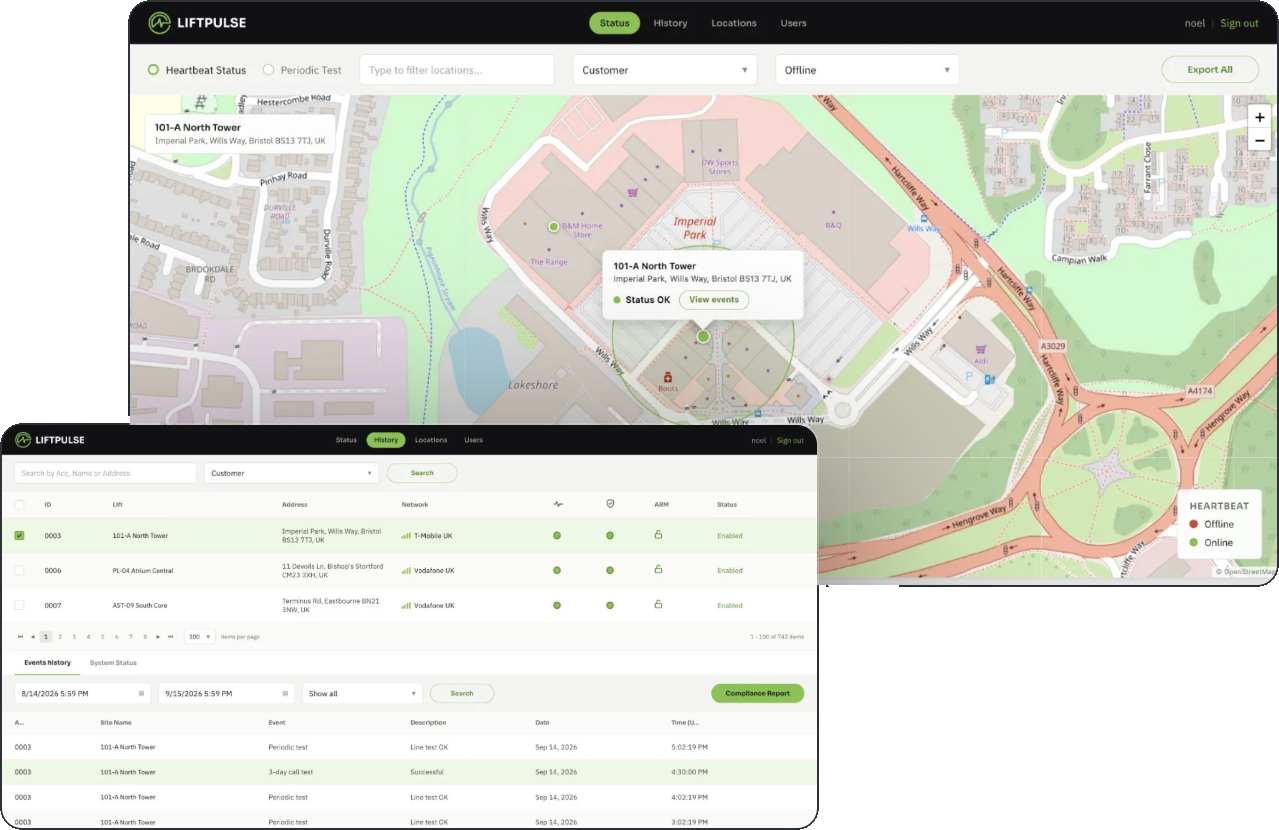Open the Users tab in the map window

(x=793, y=23)
